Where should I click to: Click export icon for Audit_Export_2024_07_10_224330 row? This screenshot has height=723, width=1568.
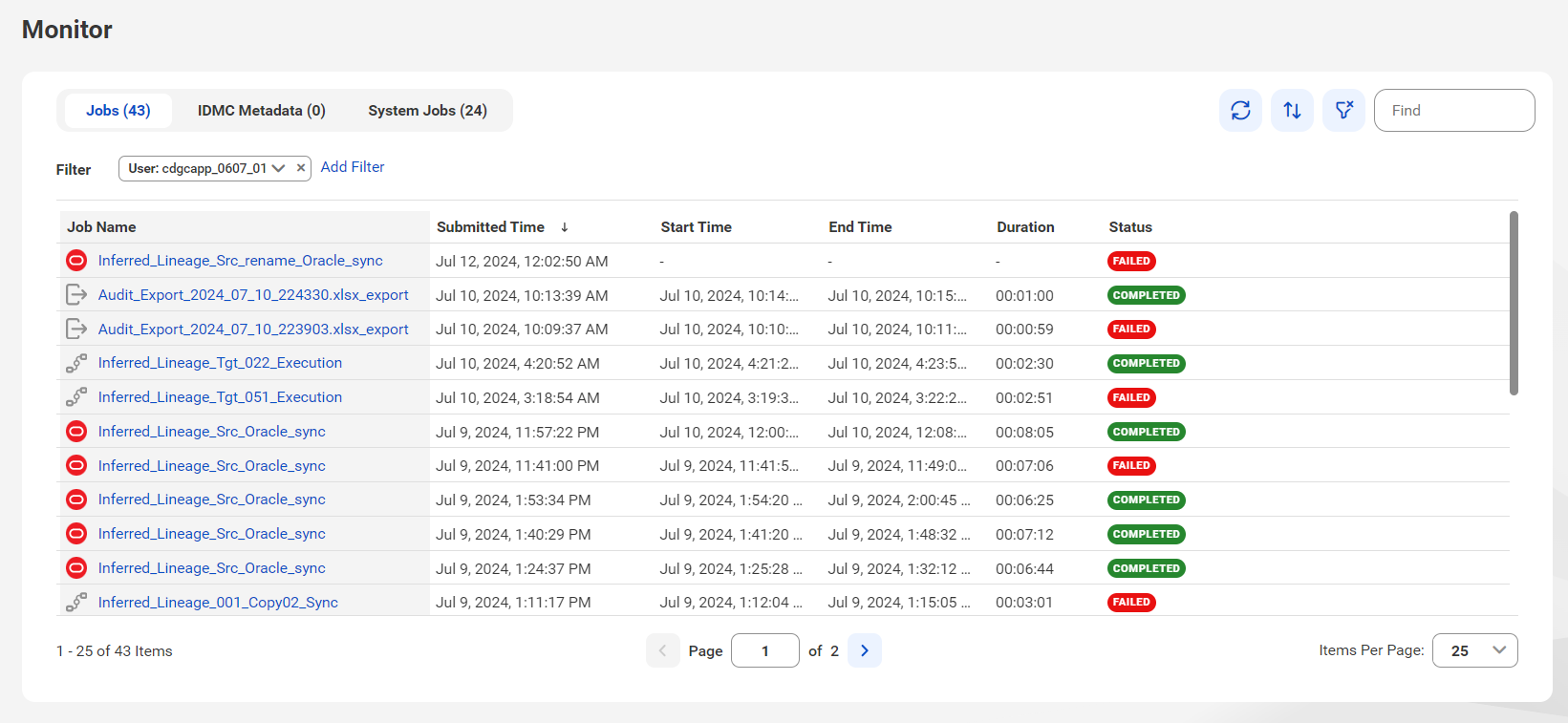76,295
